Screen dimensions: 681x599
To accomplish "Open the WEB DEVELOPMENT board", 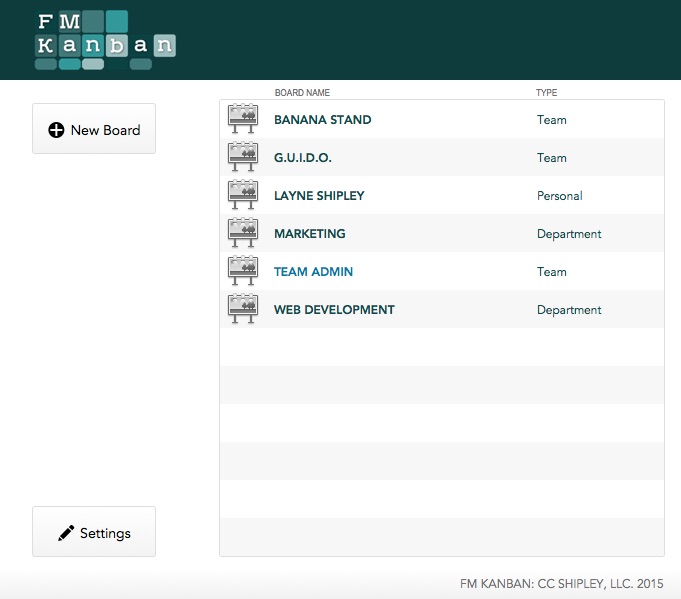I will coord(334,310).
